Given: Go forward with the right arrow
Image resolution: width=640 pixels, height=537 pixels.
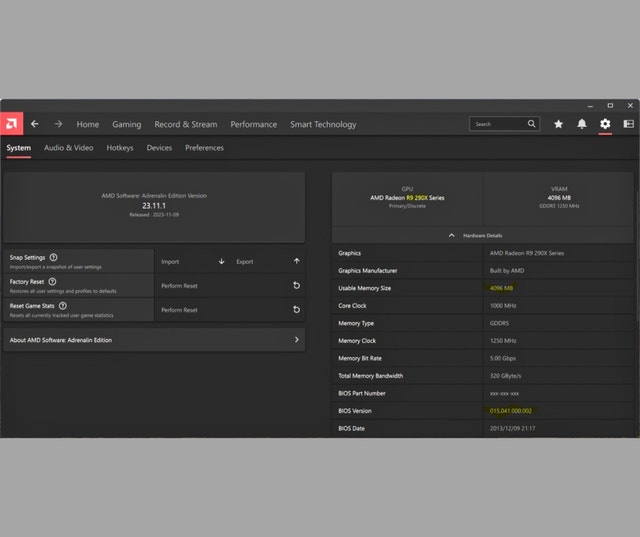Looking at the screenshot, I should tap(58, 124).
